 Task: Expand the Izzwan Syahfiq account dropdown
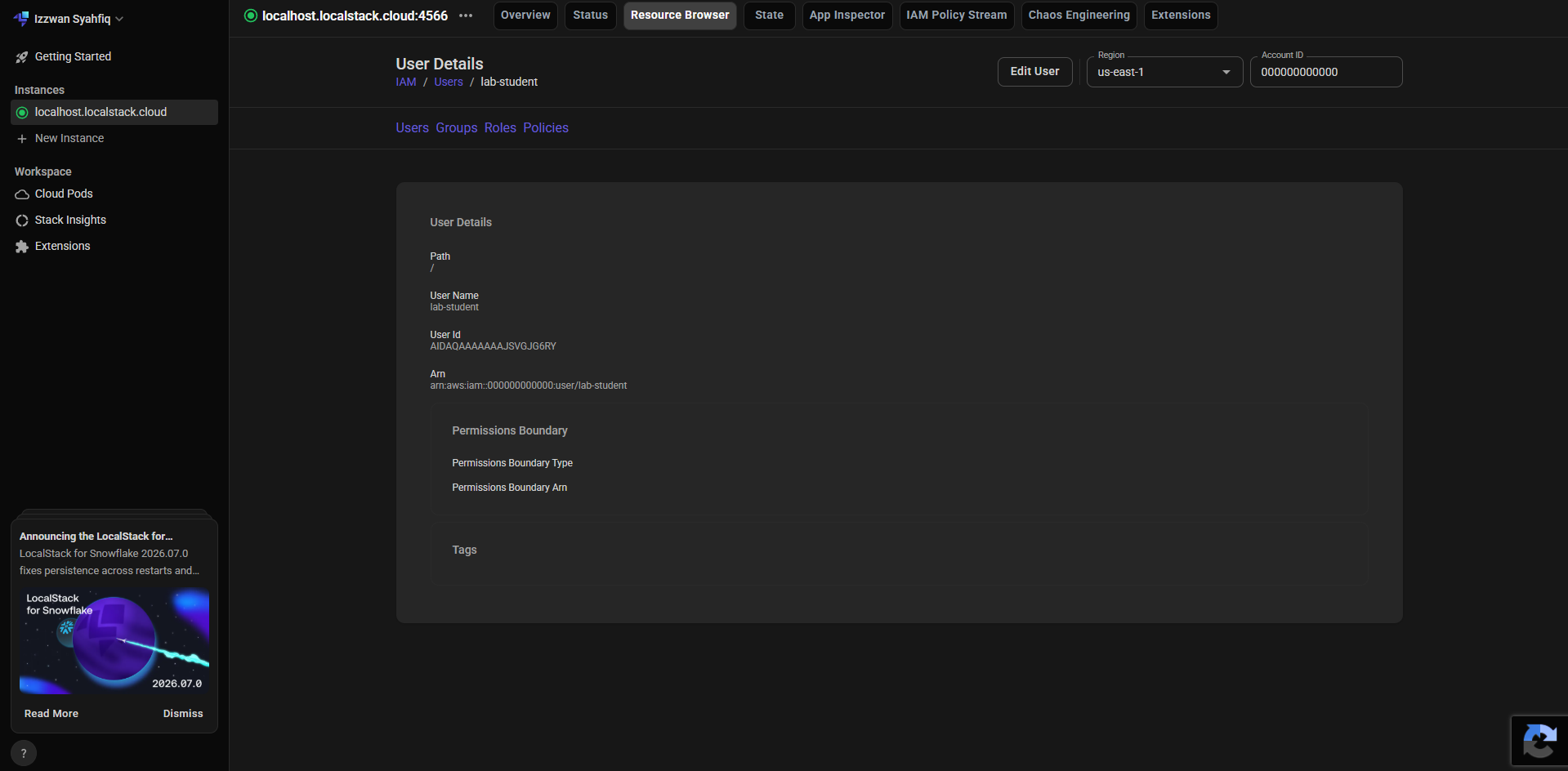click(x=78, y=19)
